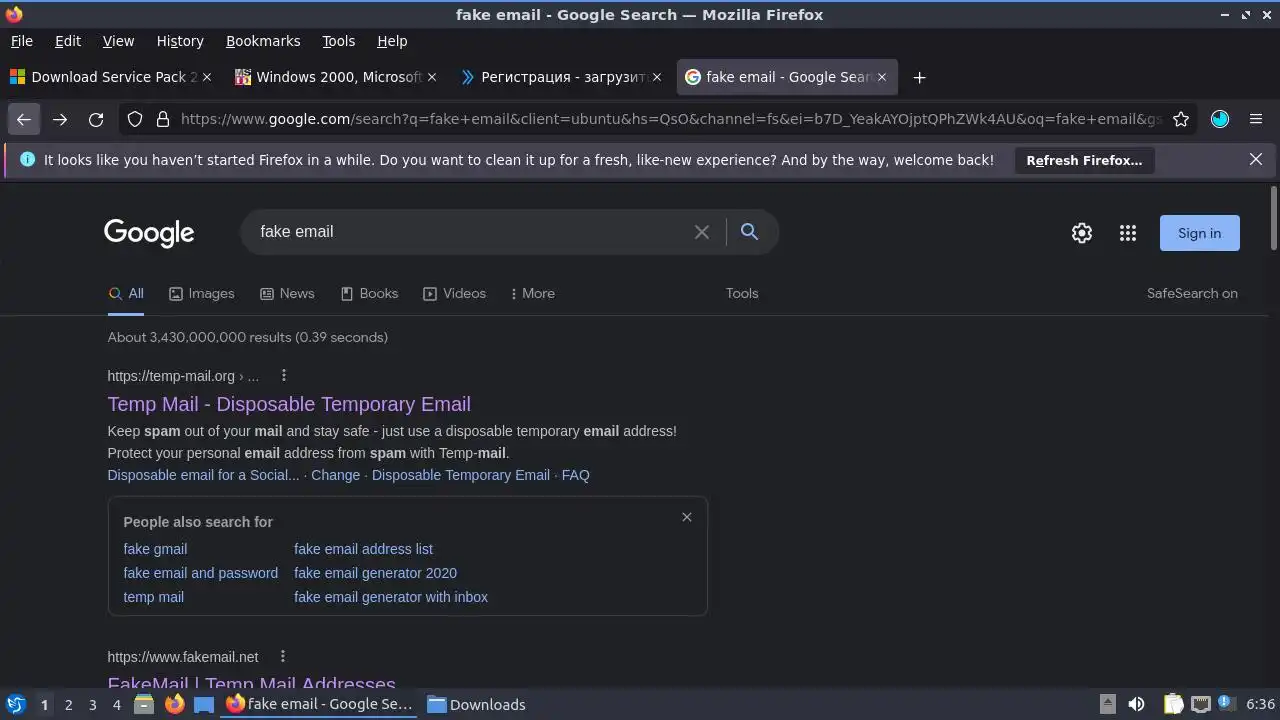Open Temp Mail - Disposable Temporary Email result

point(289,404)
